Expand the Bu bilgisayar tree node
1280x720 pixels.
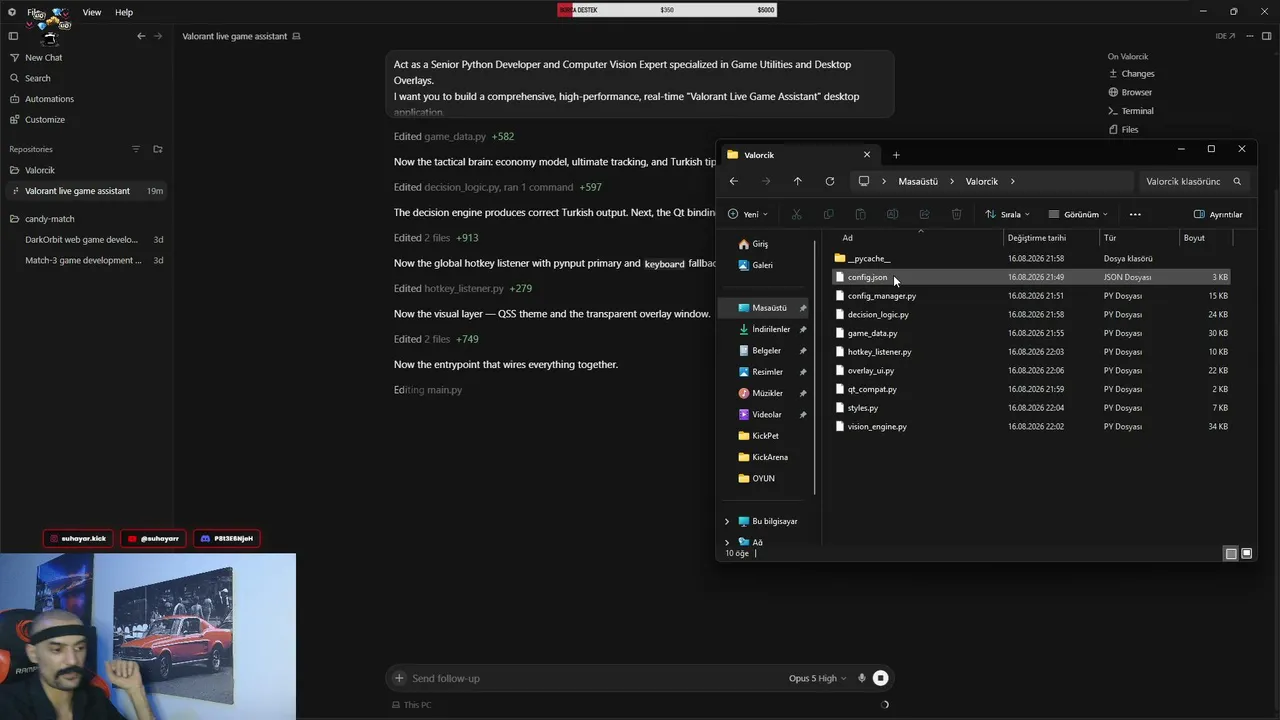(x=727, y=521)
